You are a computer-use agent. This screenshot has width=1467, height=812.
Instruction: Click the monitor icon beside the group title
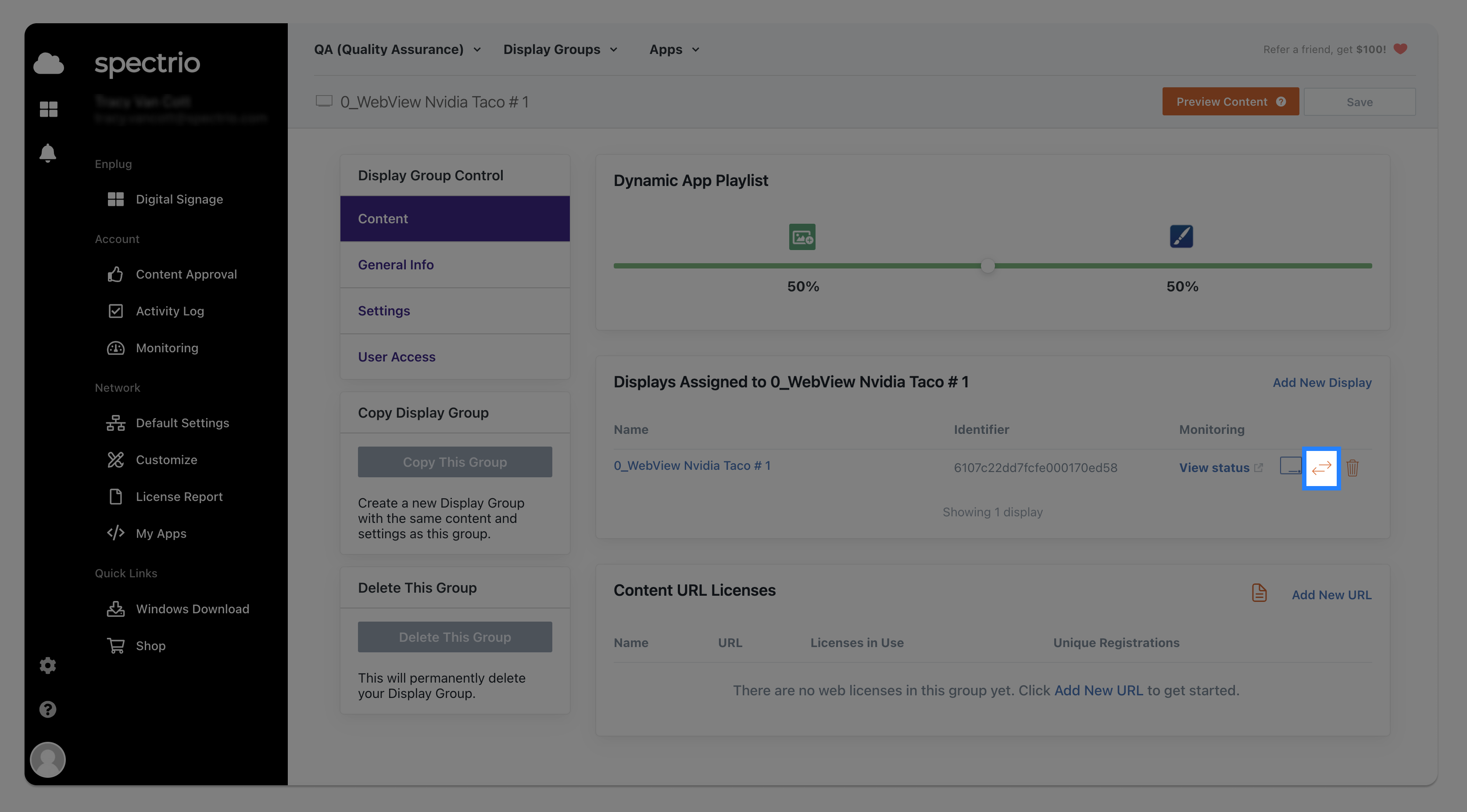[324, 101]
